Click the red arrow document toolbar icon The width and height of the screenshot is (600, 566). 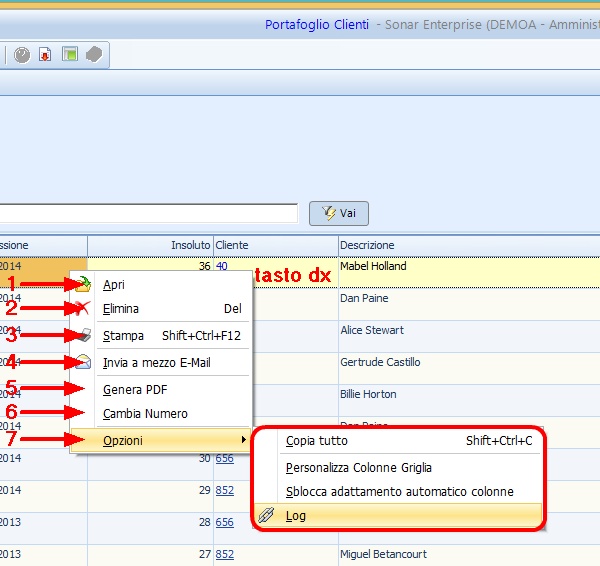46,55
